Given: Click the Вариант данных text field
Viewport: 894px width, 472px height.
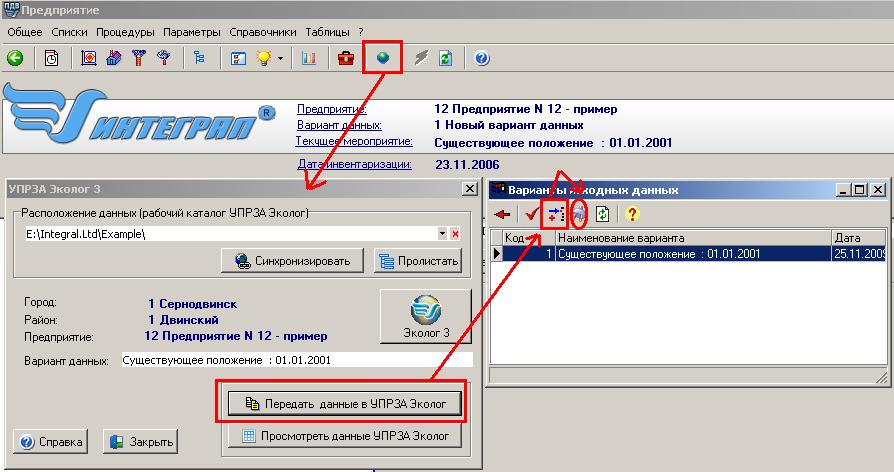Looking at the screenshot, I should [295, 359].
